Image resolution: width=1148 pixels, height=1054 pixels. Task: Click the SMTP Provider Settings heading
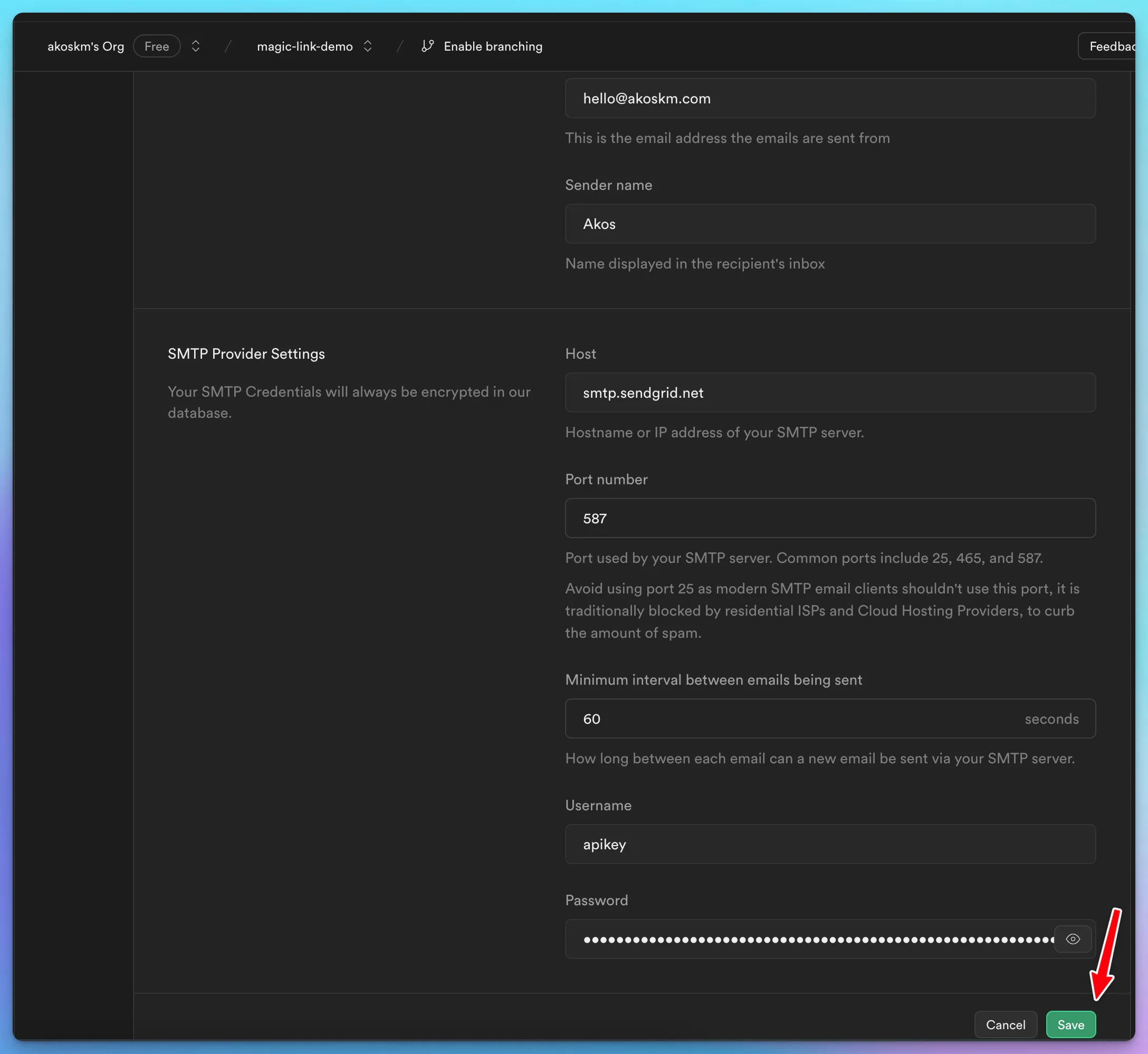tap(246, 353)
